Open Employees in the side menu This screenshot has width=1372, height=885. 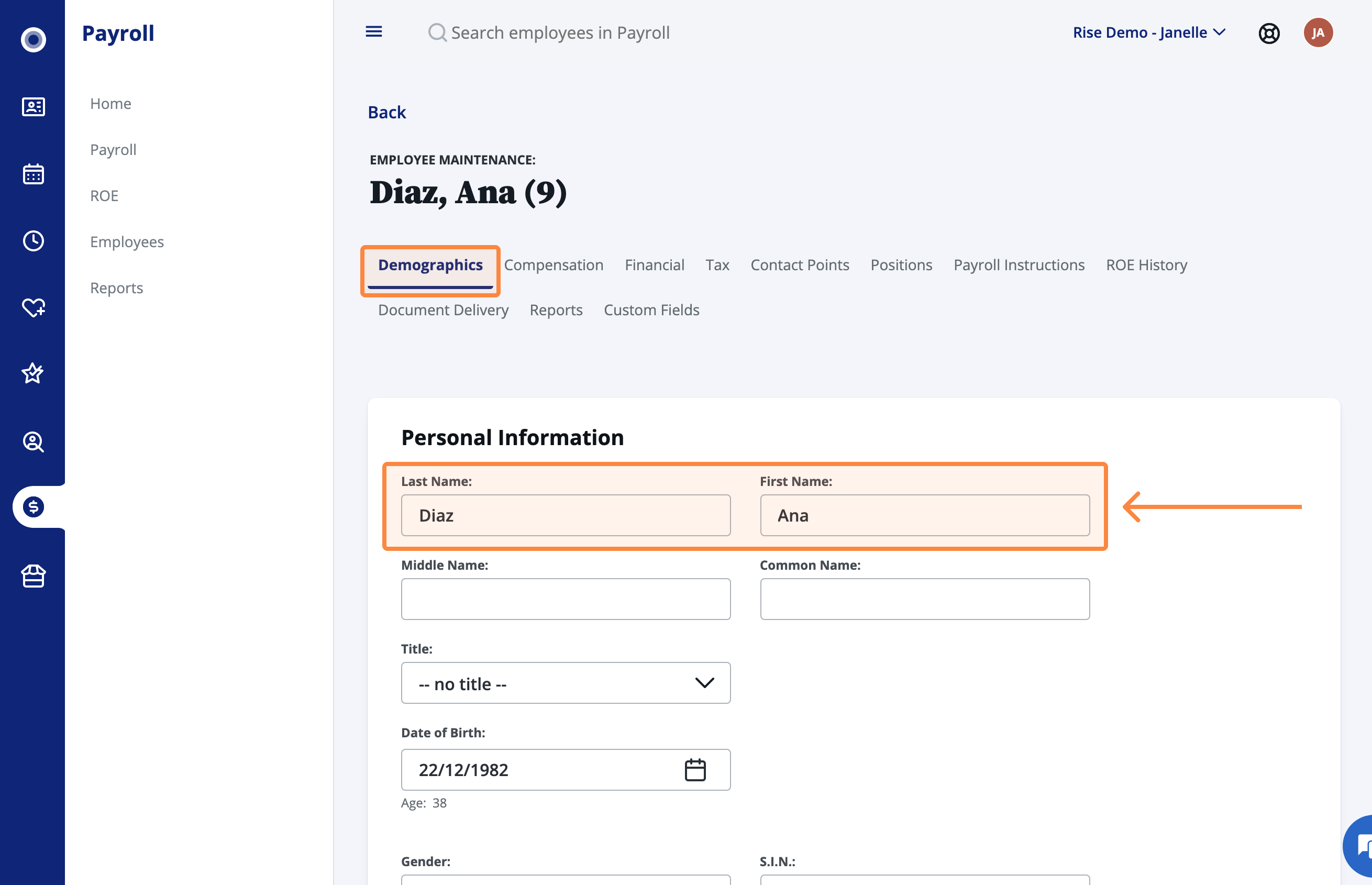point(127,241)
